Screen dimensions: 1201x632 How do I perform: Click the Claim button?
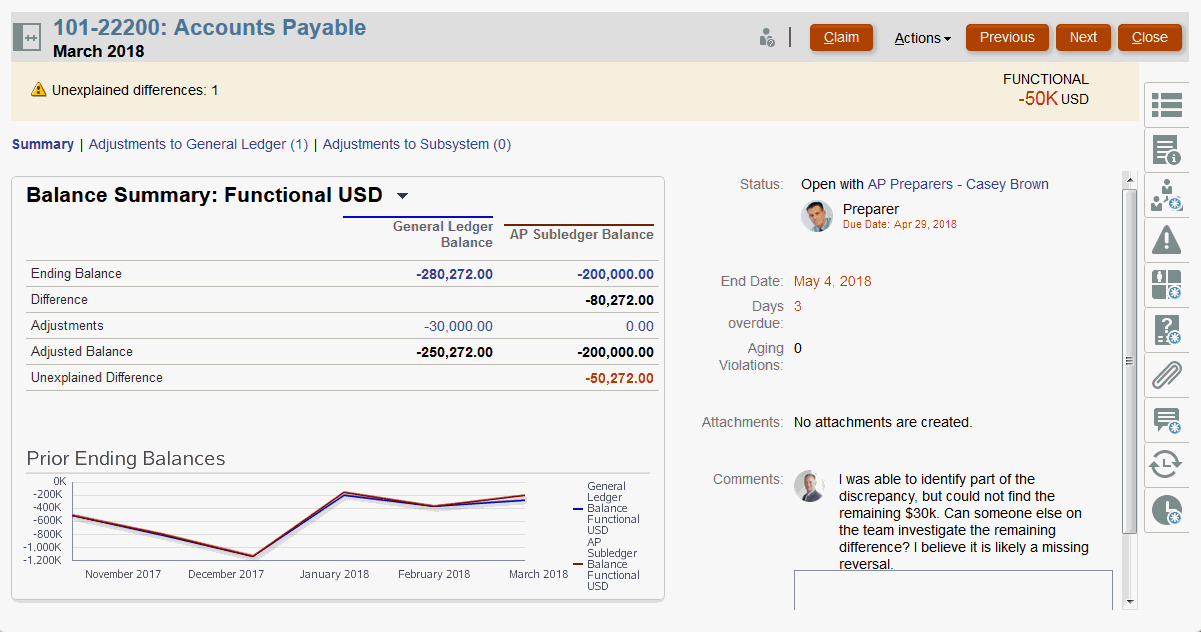841,37
